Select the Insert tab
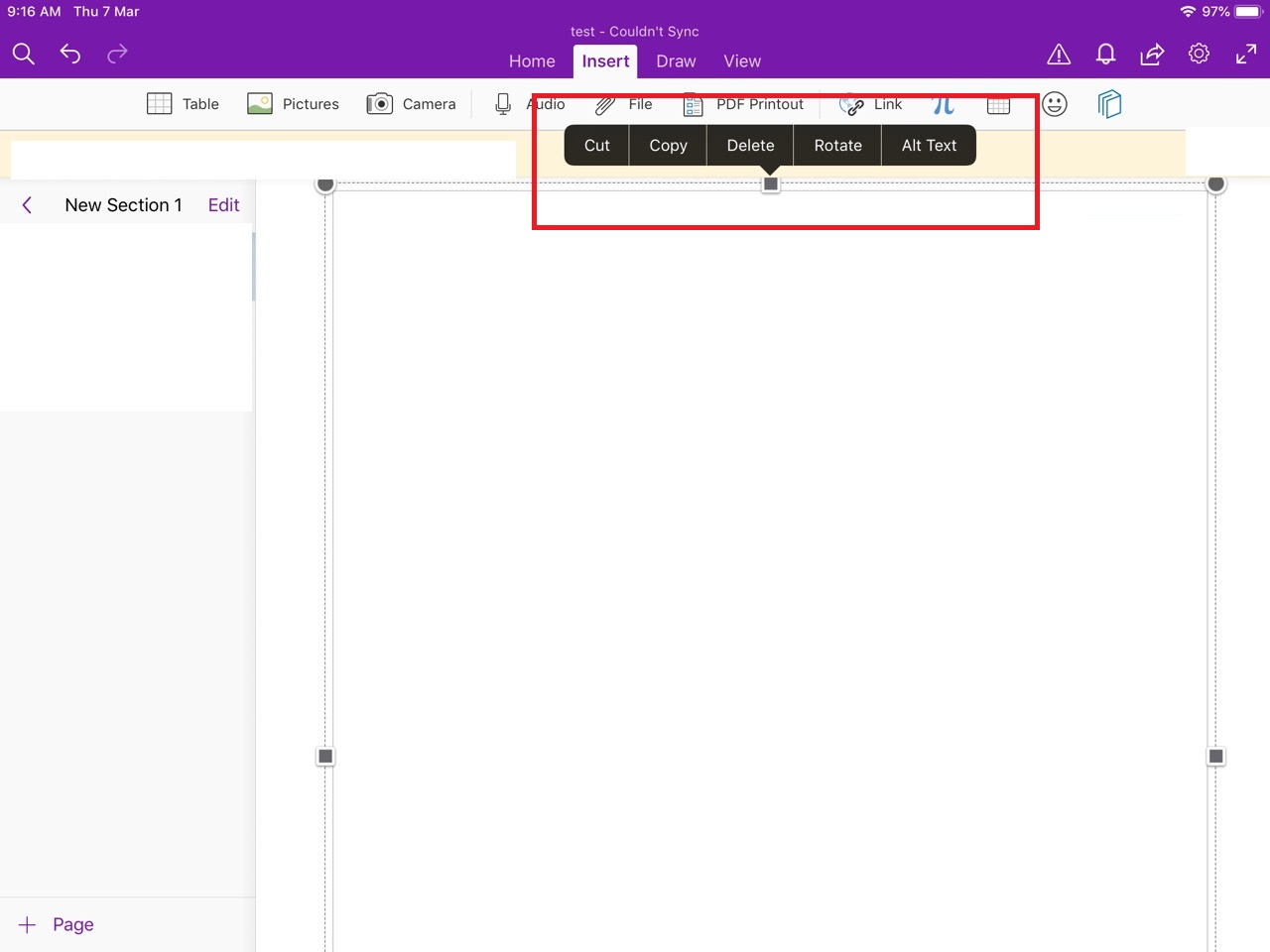 605,61
